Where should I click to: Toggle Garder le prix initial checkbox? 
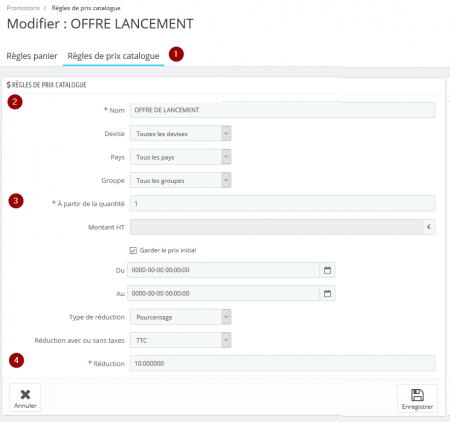[x=133, y=250]
